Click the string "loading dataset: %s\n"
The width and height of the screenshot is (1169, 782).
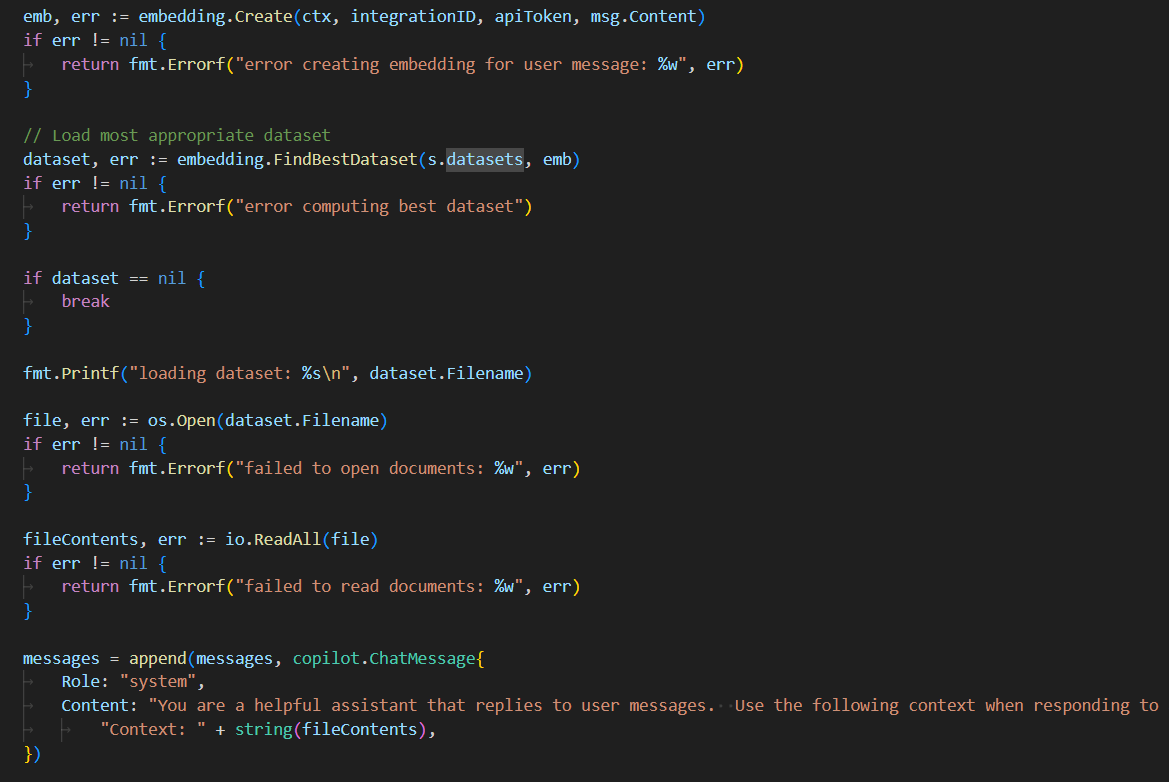pos(239,373)
